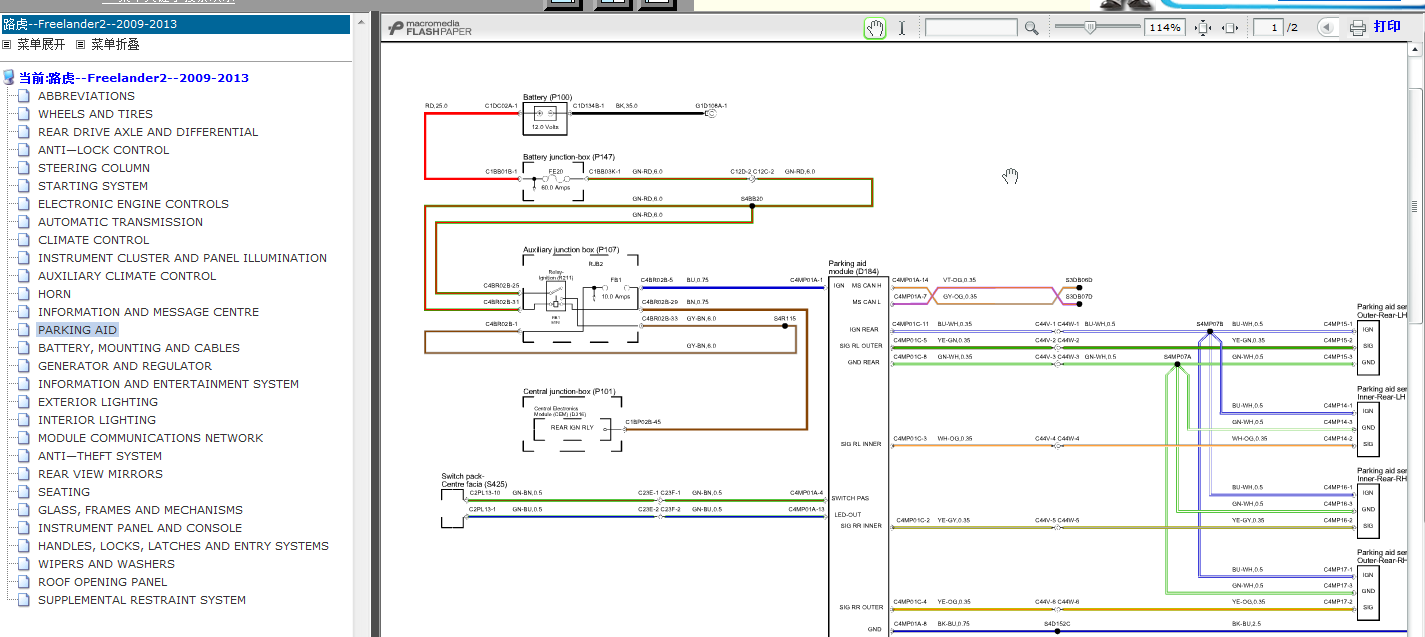Select STEERING COLUMN entry
Image resolution: width=1425 pixels, height=637 pixels.
94,168
